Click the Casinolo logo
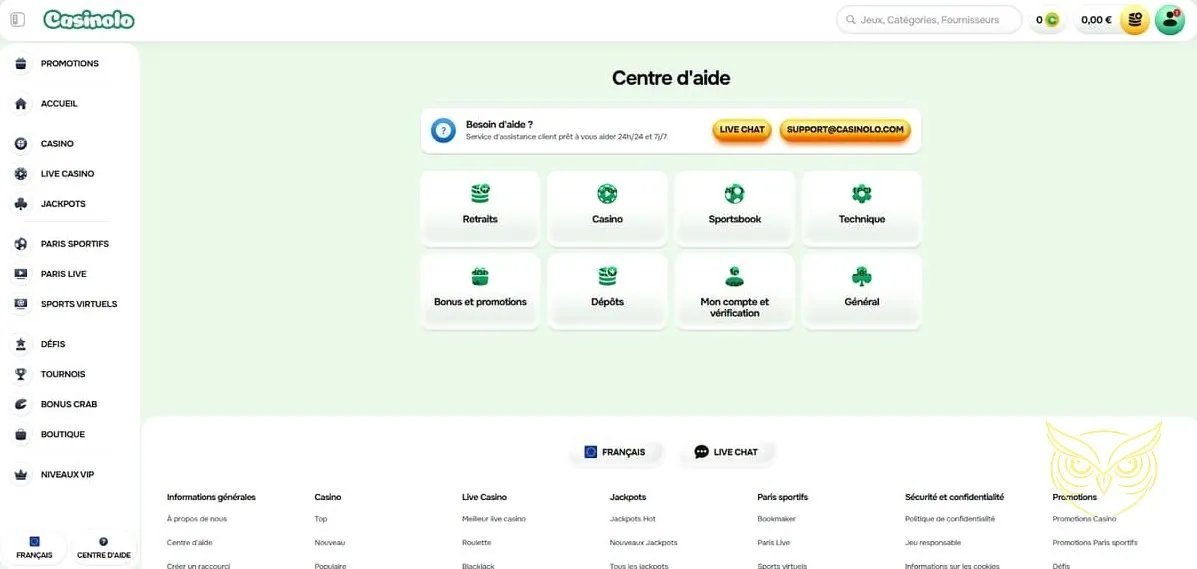The width and height of the screenshot is (1197, 569). point(89,20)
